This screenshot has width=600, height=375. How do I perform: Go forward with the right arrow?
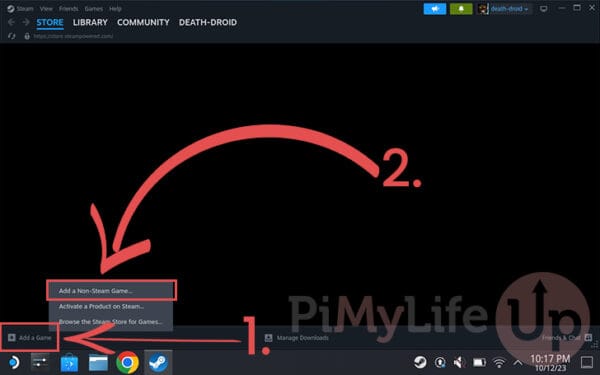coord(26,22)
